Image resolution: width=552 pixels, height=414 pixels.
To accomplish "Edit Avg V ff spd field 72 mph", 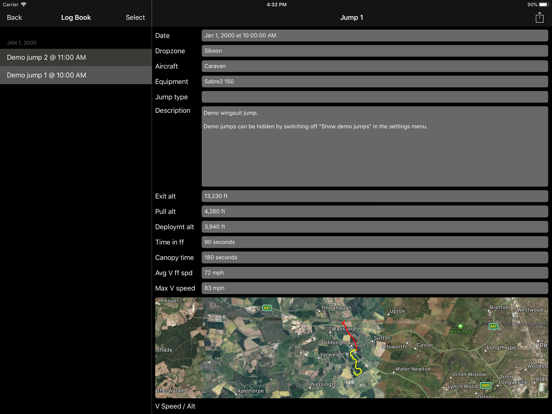I will [x=375, y=273].
